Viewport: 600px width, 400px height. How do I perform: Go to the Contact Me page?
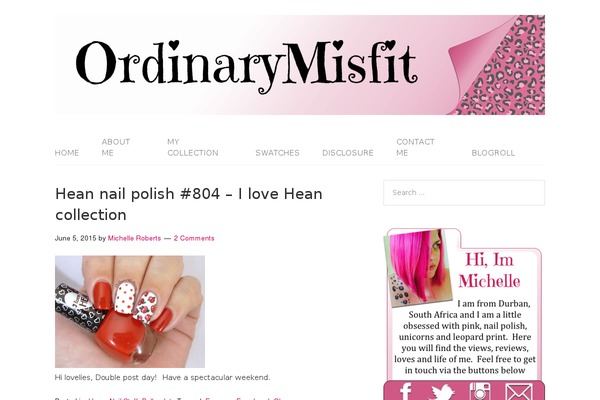click(x=415, y=147)
